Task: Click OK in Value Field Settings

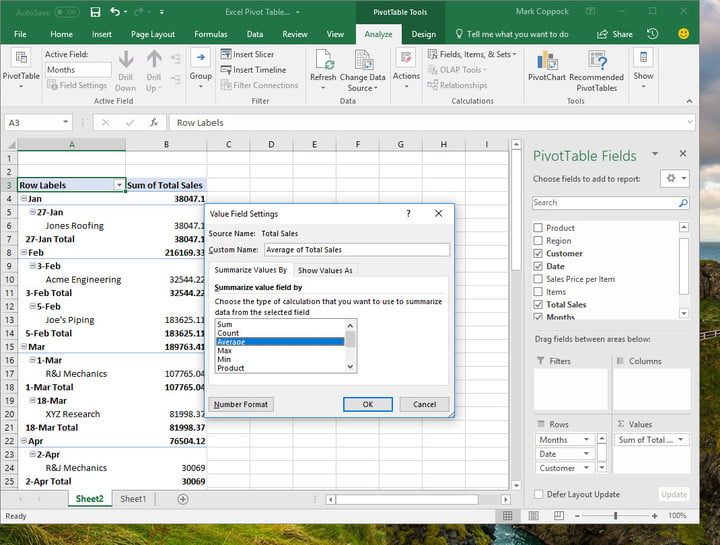Action: coord(367,404)
